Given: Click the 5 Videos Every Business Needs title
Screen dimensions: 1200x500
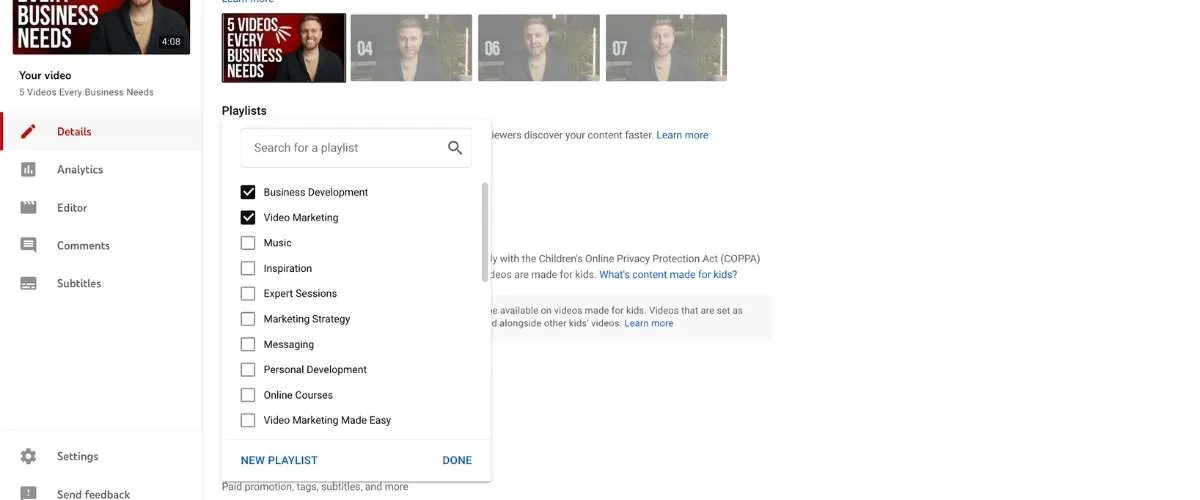Looking at the screenshot, I should pos(86,92).
